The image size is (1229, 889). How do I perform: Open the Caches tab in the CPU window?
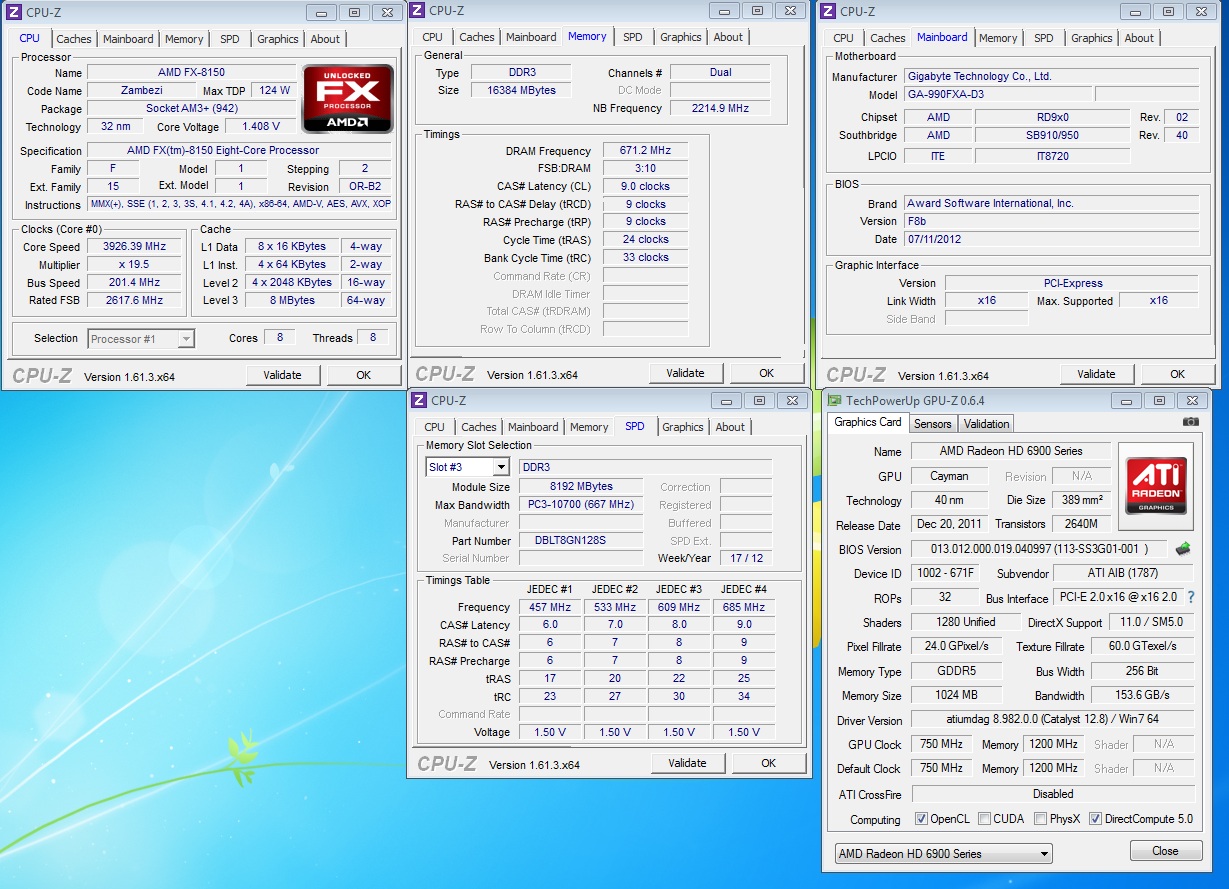pyautogui.click(x=73, y=39)
